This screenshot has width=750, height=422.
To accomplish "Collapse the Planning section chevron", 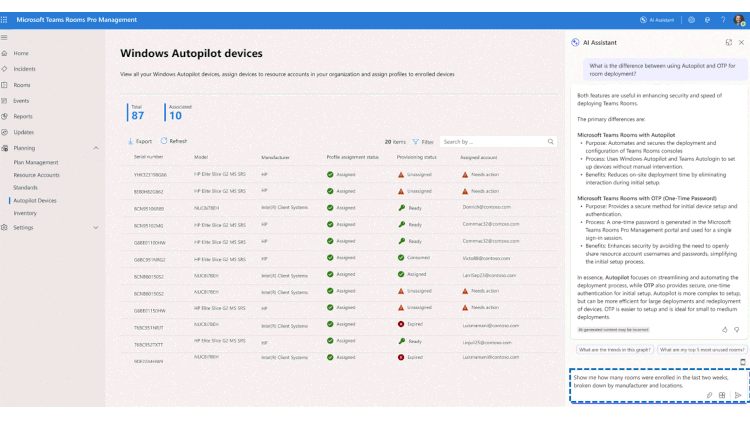I will [x=96, y=148].
